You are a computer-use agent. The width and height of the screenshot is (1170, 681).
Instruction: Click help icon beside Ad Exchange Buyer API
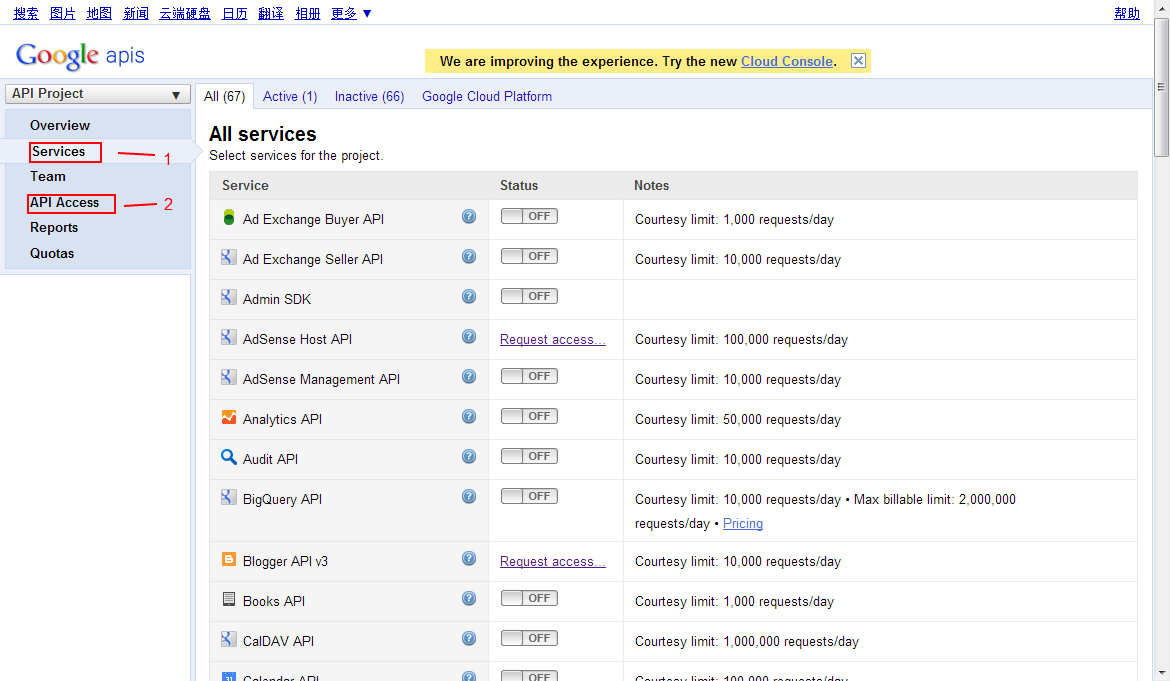click(468, 217)
